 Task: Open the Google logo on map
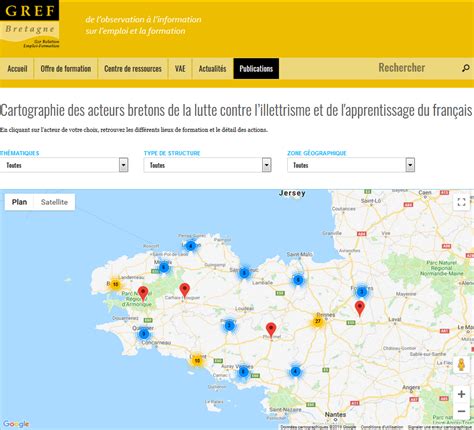click(x=16, y=424)
